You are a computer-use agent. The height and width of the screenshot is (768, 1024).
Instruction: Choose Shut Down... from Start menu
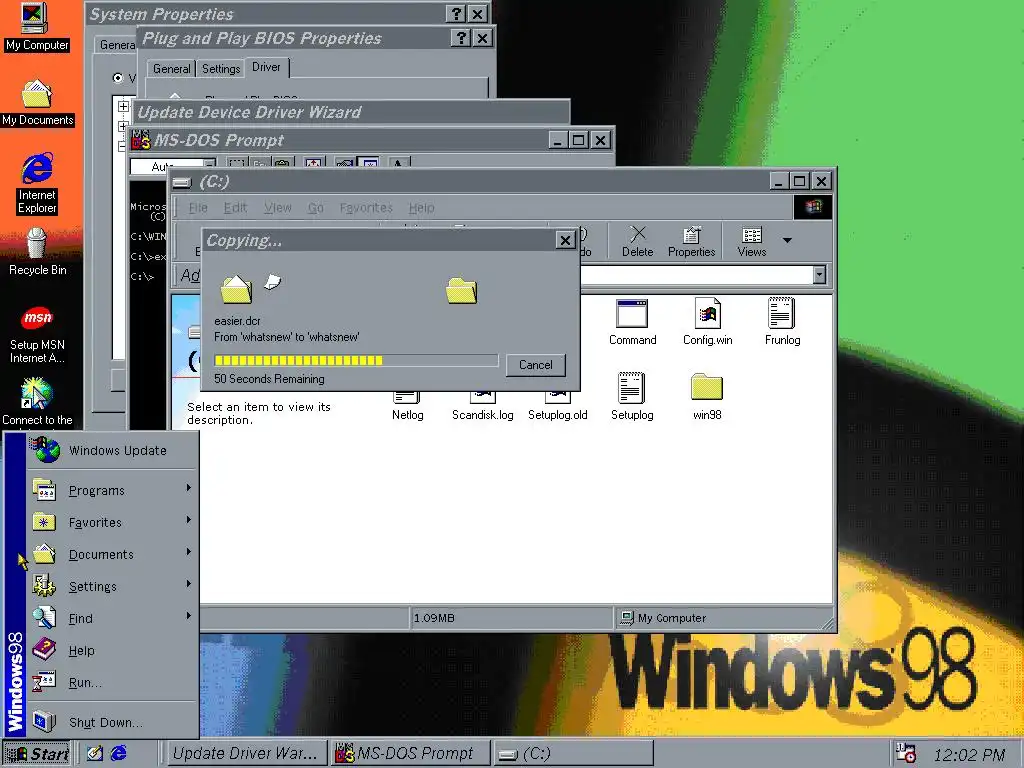coord(112,722)
